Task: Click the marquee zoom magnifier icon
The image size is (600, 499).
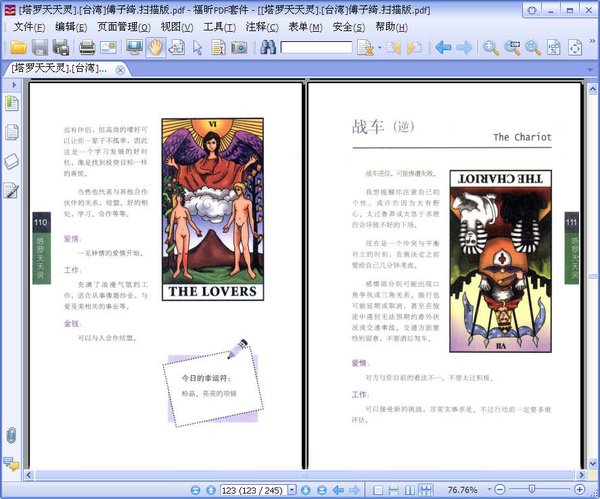Action: pos(512,48)
